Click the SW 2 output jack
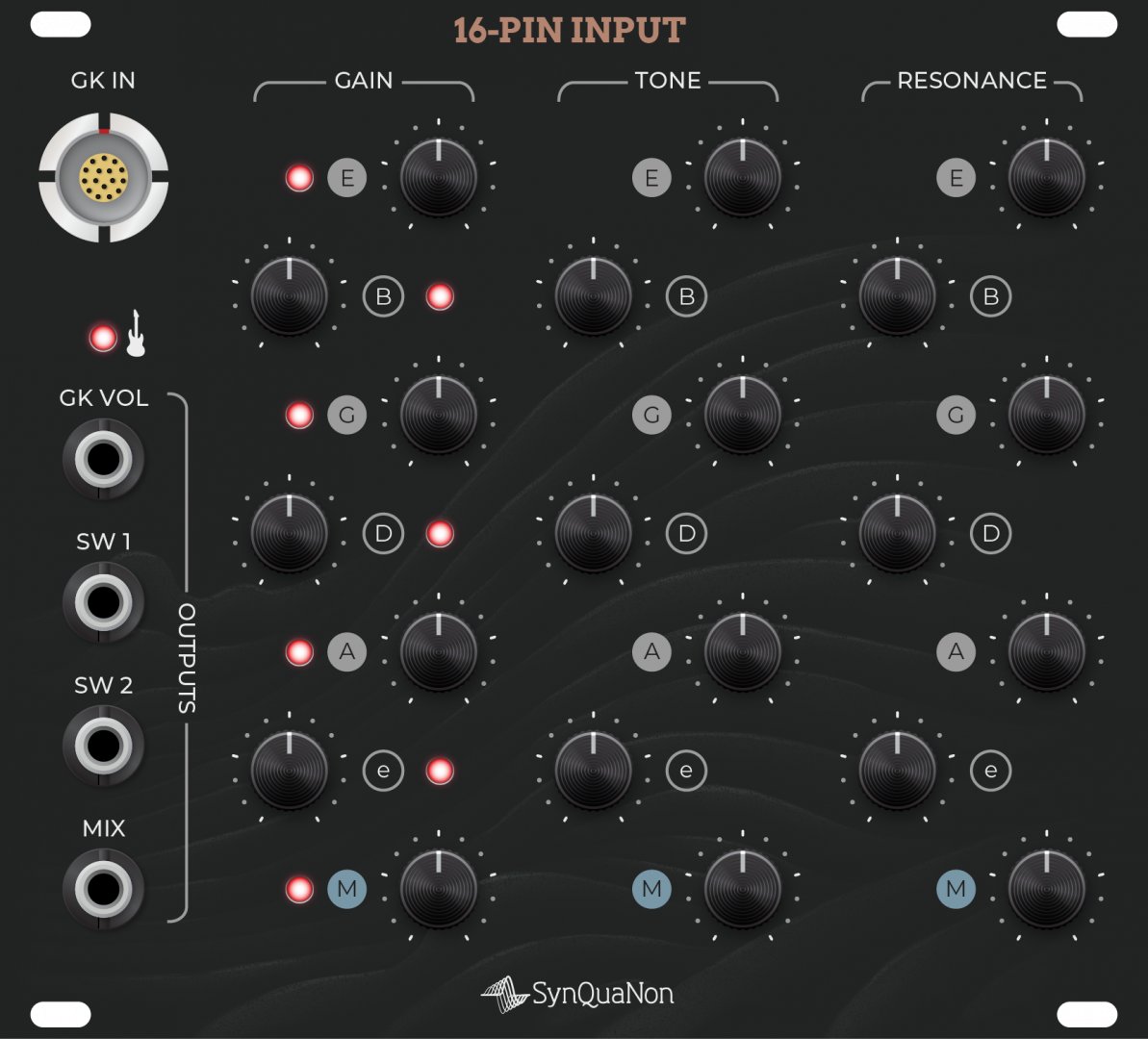1148x1039 pixels. coord(103,746)
